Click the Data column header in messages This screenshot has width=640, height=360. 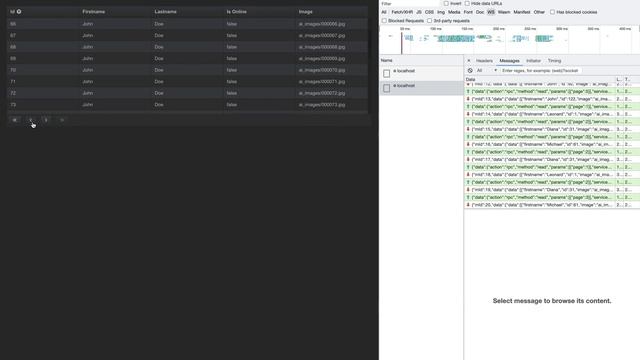pyautogui.click(x=540, y=79)
